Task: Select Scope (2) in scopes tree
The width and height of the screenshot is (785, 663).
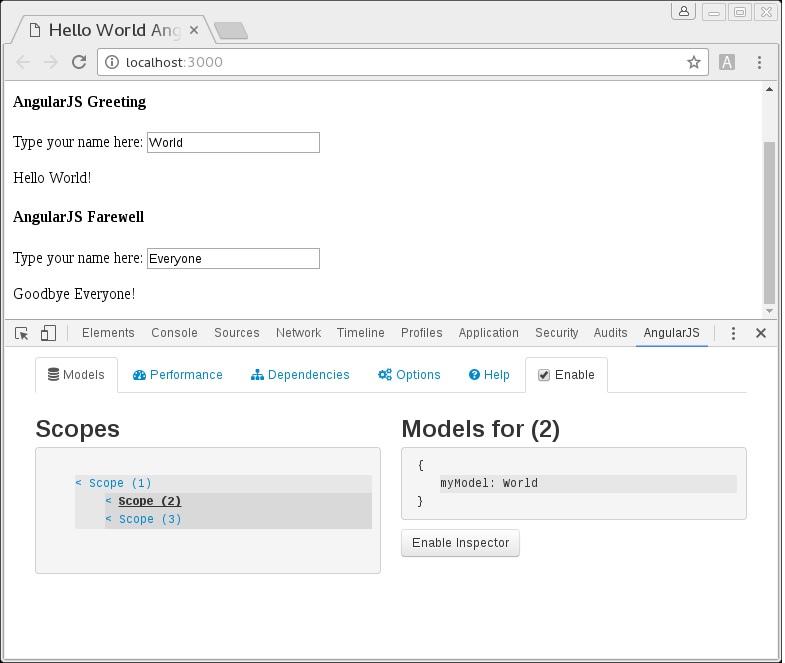Action: (150, 501)
